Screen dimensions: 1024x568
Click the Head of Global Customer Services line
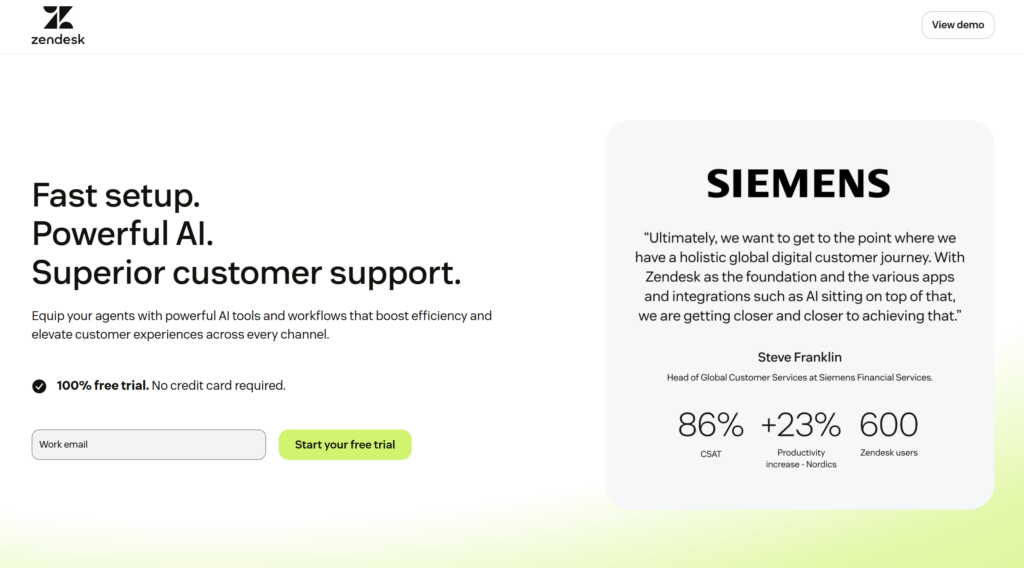799,377
